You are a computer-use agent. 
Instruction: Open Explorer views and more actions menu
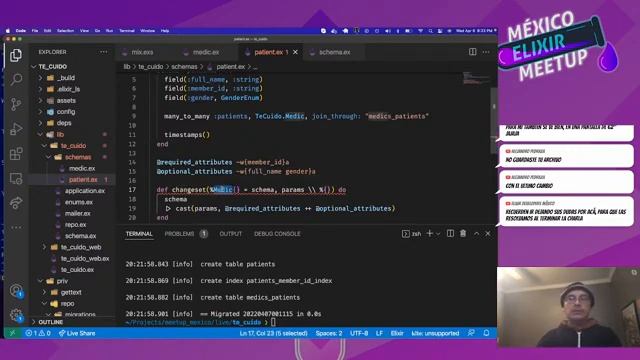coord(104,52)
